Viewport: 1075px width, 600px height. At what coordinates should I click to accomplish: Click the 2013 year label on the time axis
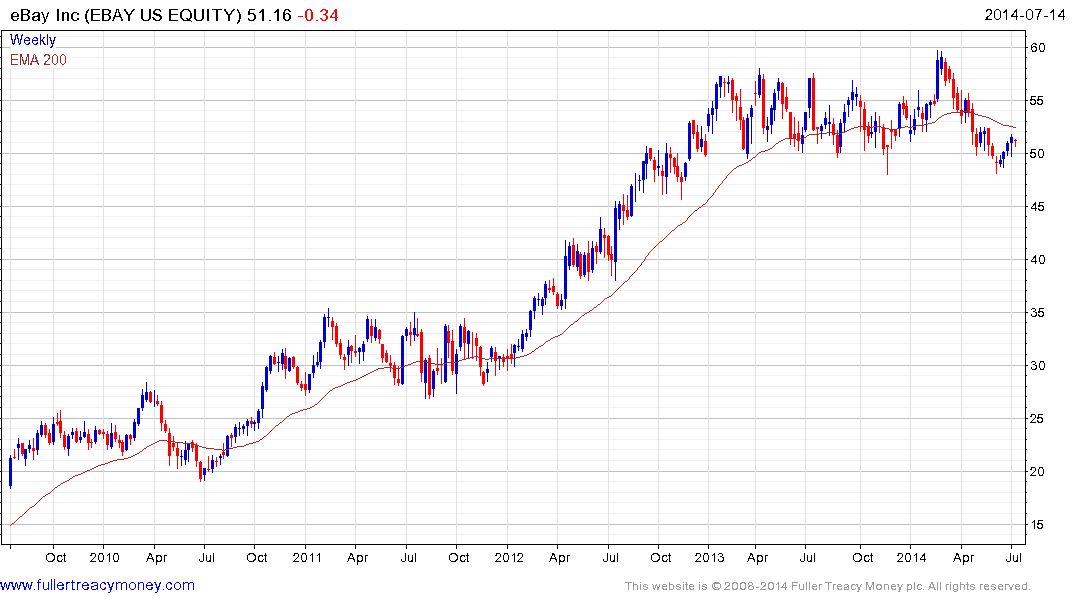pyautogui.click(x=709, y=557)
